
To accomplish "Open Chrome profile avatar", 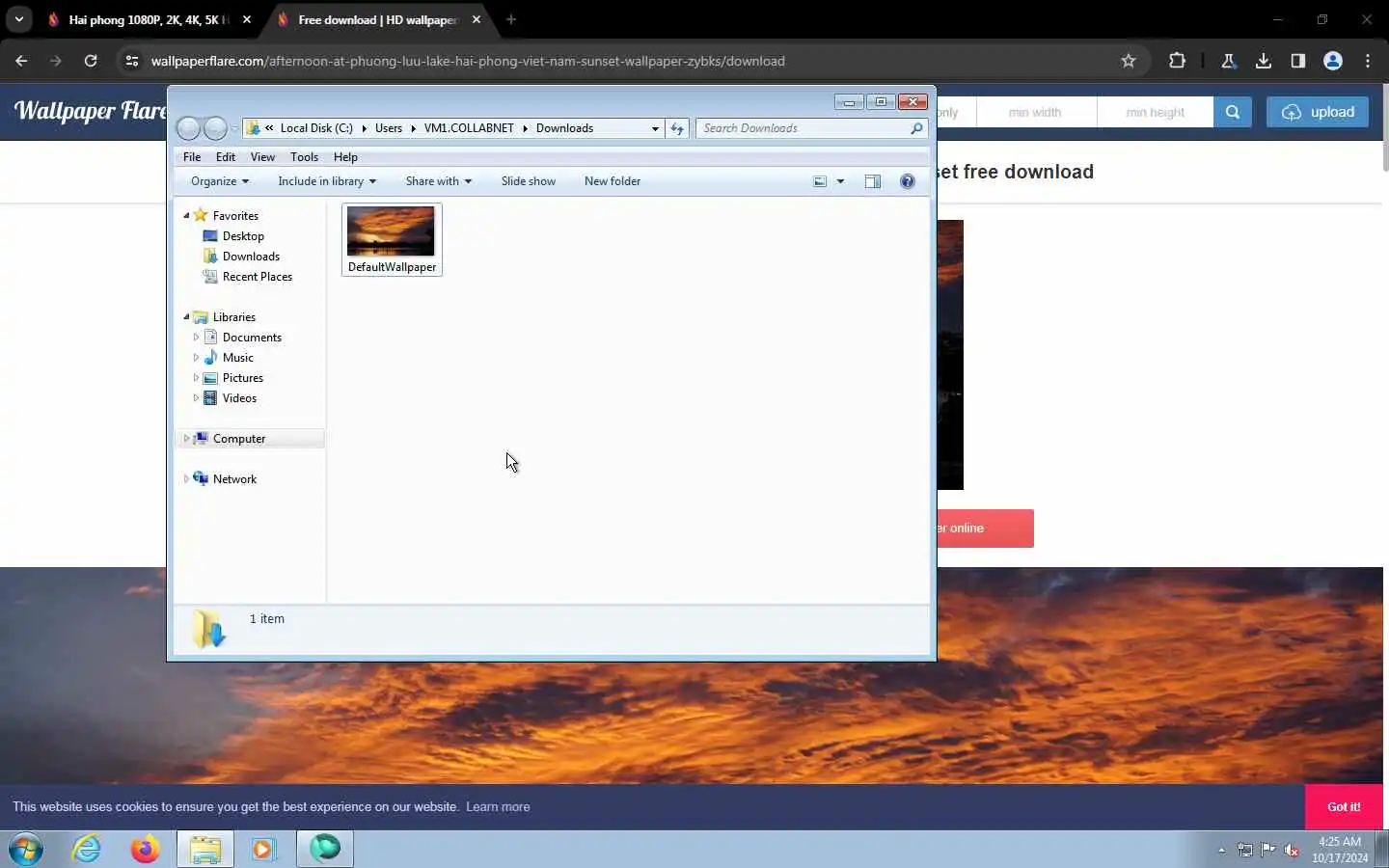I will pyautogui.click(x=1333, y=61).
